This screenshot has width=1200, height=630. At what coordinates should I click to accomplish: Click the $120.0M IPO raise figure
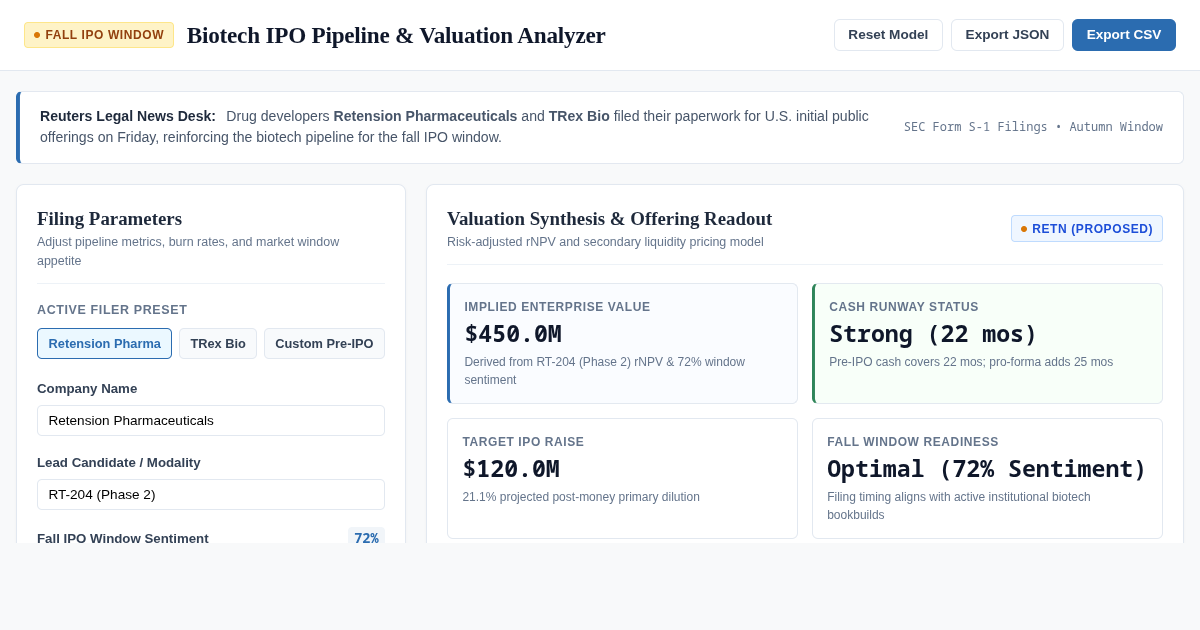coord(511,469)
